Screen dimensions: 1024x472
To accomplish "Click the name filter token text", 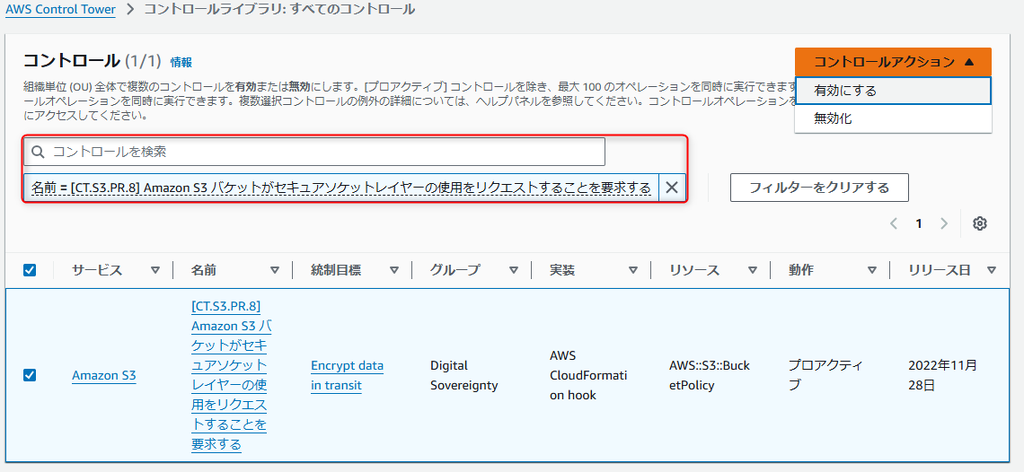I will click(341, 188).
